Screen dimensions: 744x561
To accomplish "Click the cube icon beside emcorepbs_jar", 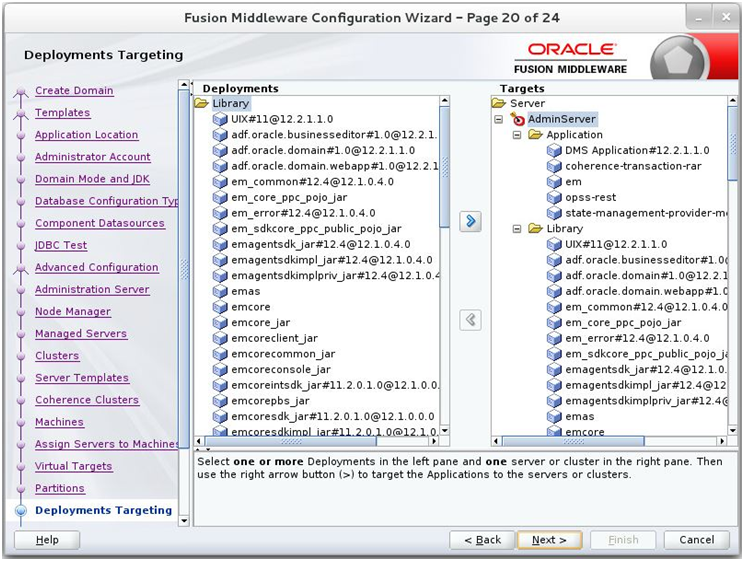I will tap(220, 401).
